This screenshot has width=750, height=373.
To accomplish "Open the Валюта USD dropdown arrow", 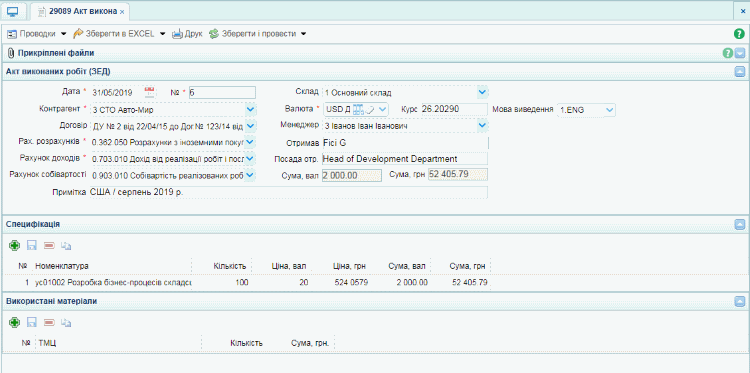I will (x=382, y=110).
